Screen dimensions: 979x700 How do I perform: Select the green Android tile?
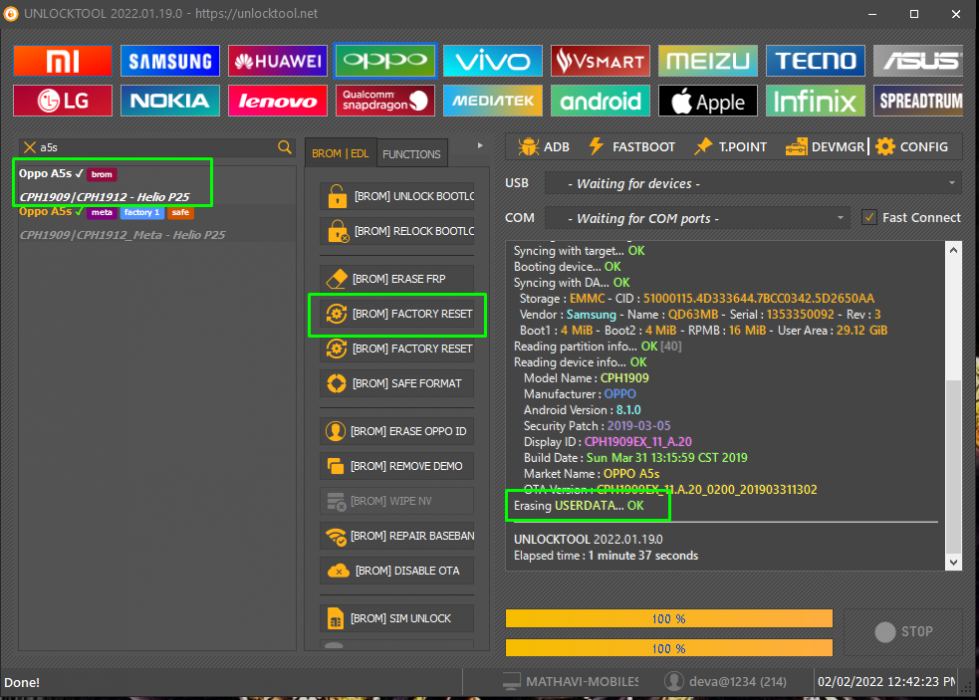point(600,101)
